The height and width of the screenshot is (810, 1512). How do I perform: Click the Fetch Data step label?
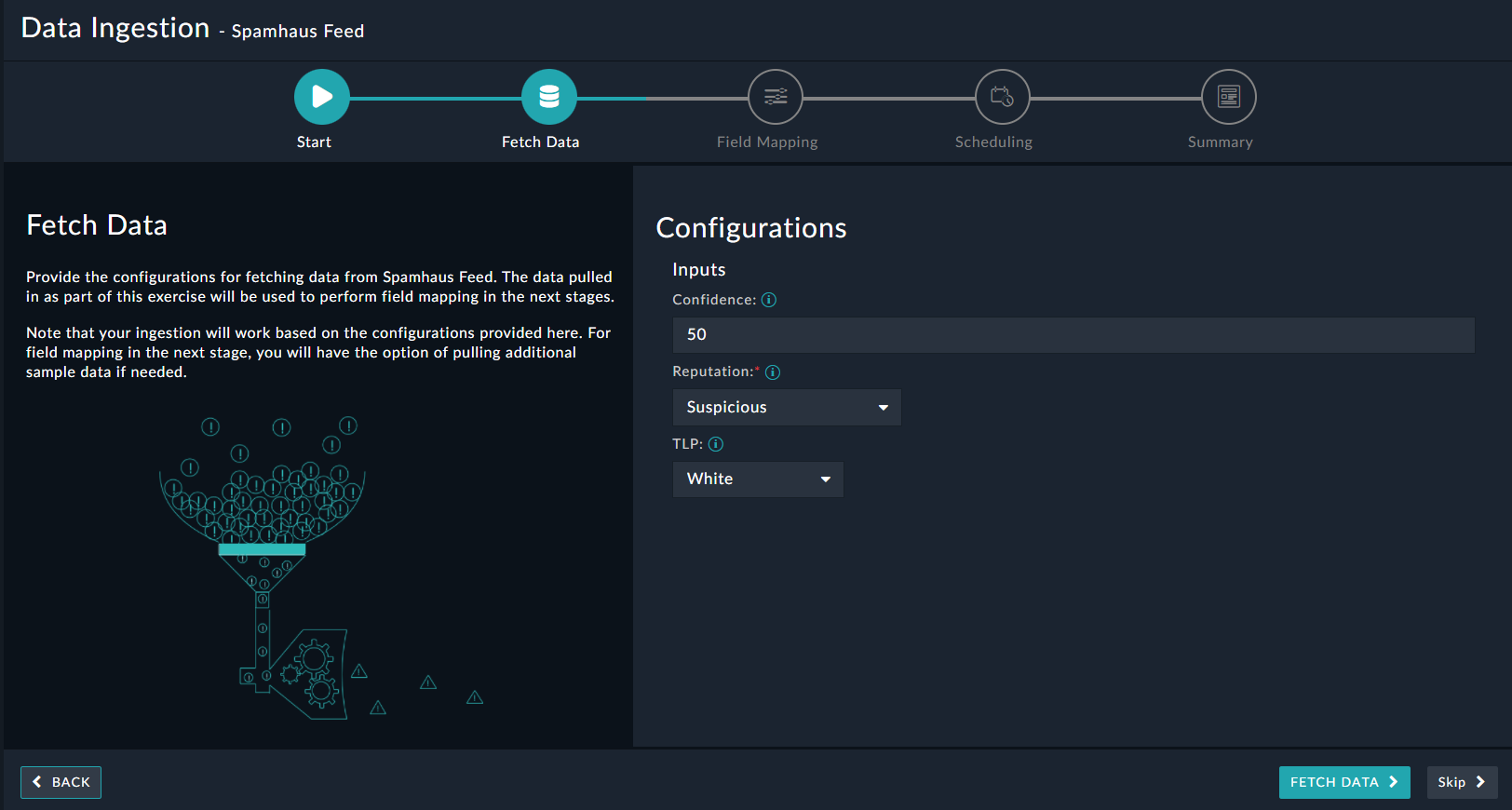click(540, 142)
